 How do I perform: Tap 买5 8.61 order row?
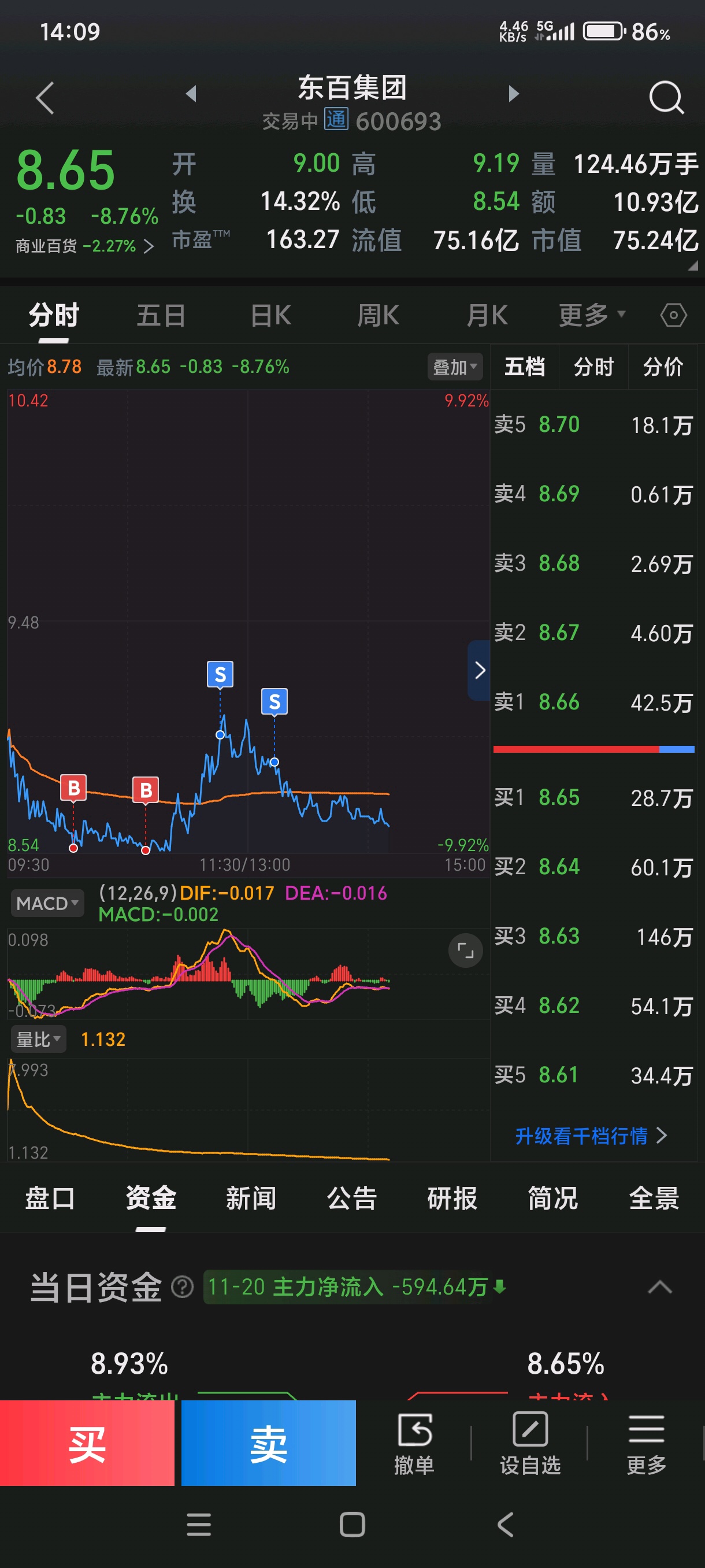[593, 1075]
